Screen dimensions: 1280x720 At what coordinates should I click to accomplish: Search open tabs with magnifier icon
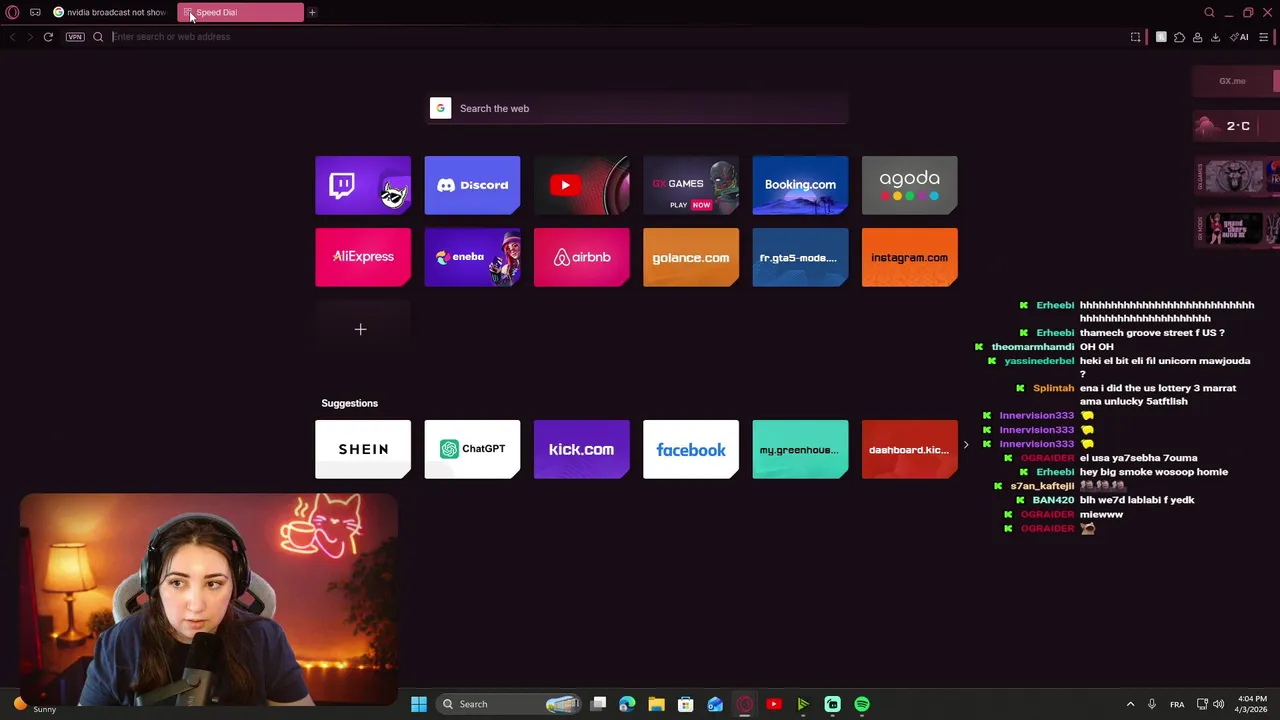(x=1209, y=12)
